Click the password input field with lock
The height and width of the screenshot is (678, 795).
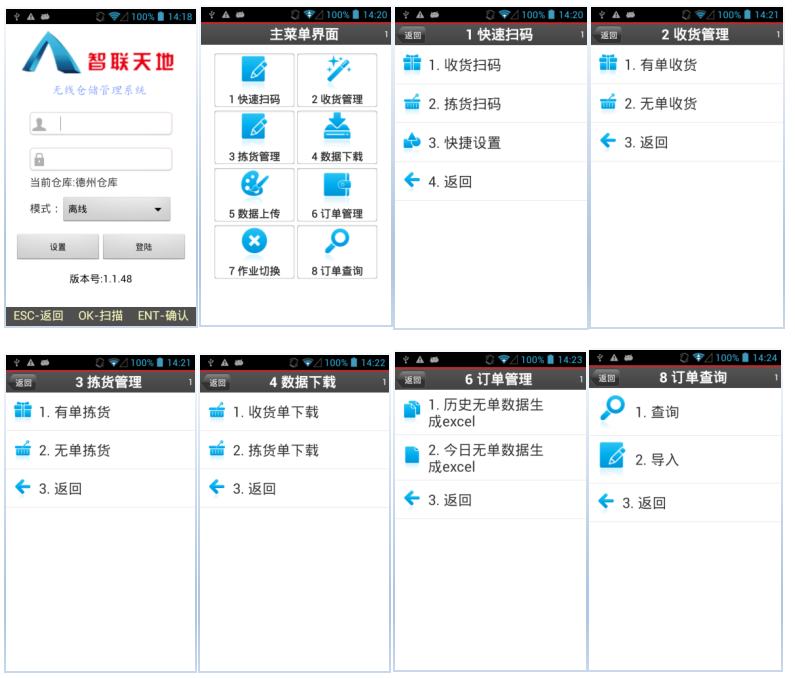tap(101, 160)
